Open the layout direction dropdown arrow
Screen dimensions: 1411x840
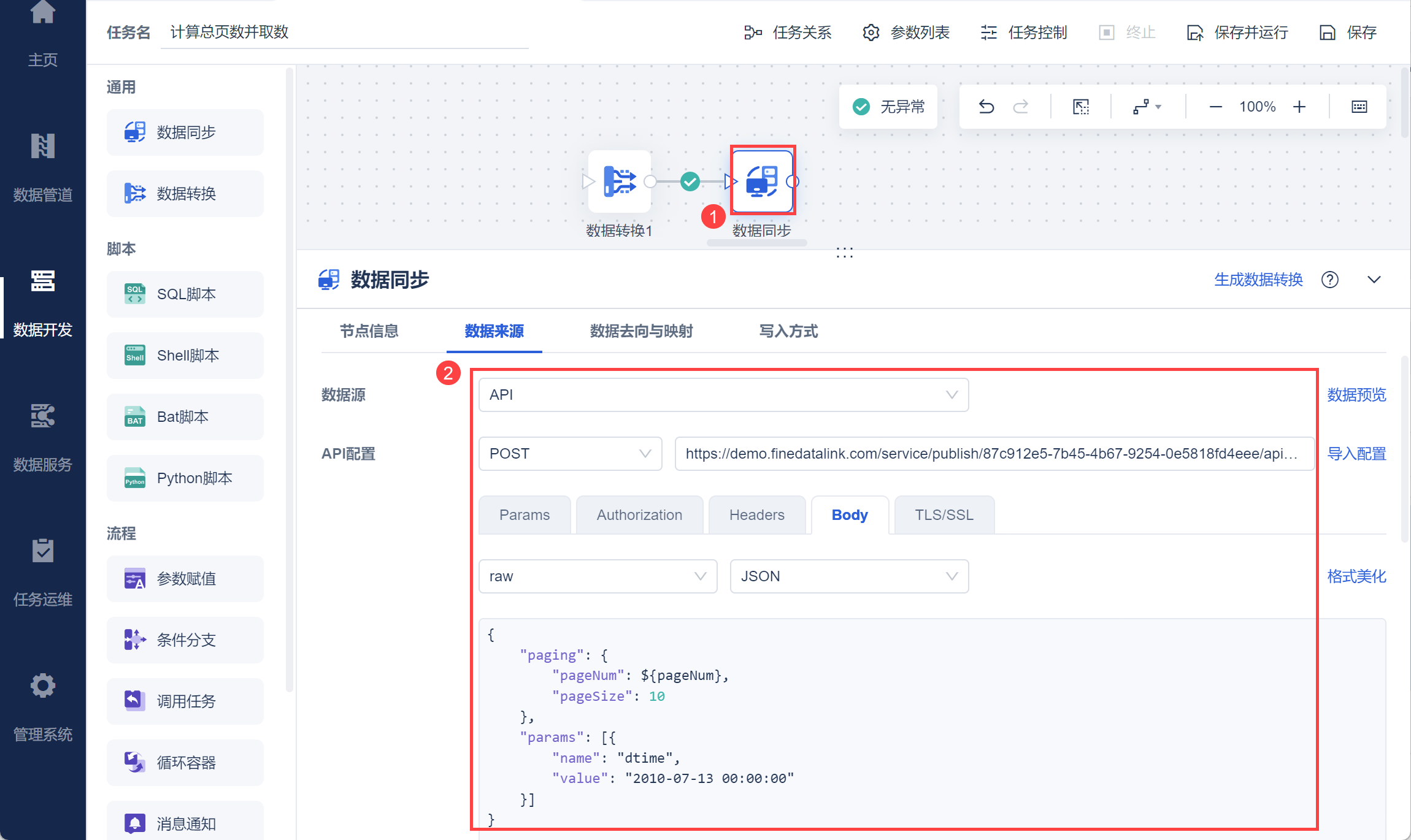(x=1158, y=107)
